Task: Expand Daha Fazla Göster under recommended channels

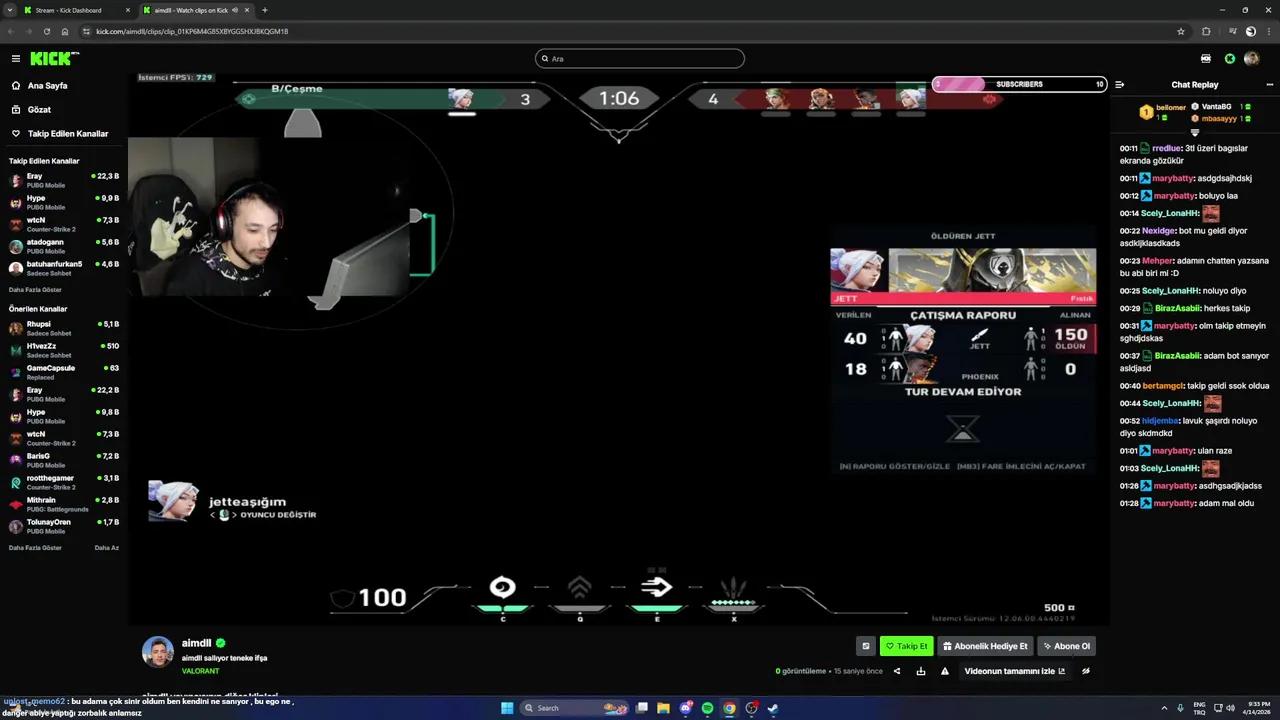Action: (x=35, y=548)
